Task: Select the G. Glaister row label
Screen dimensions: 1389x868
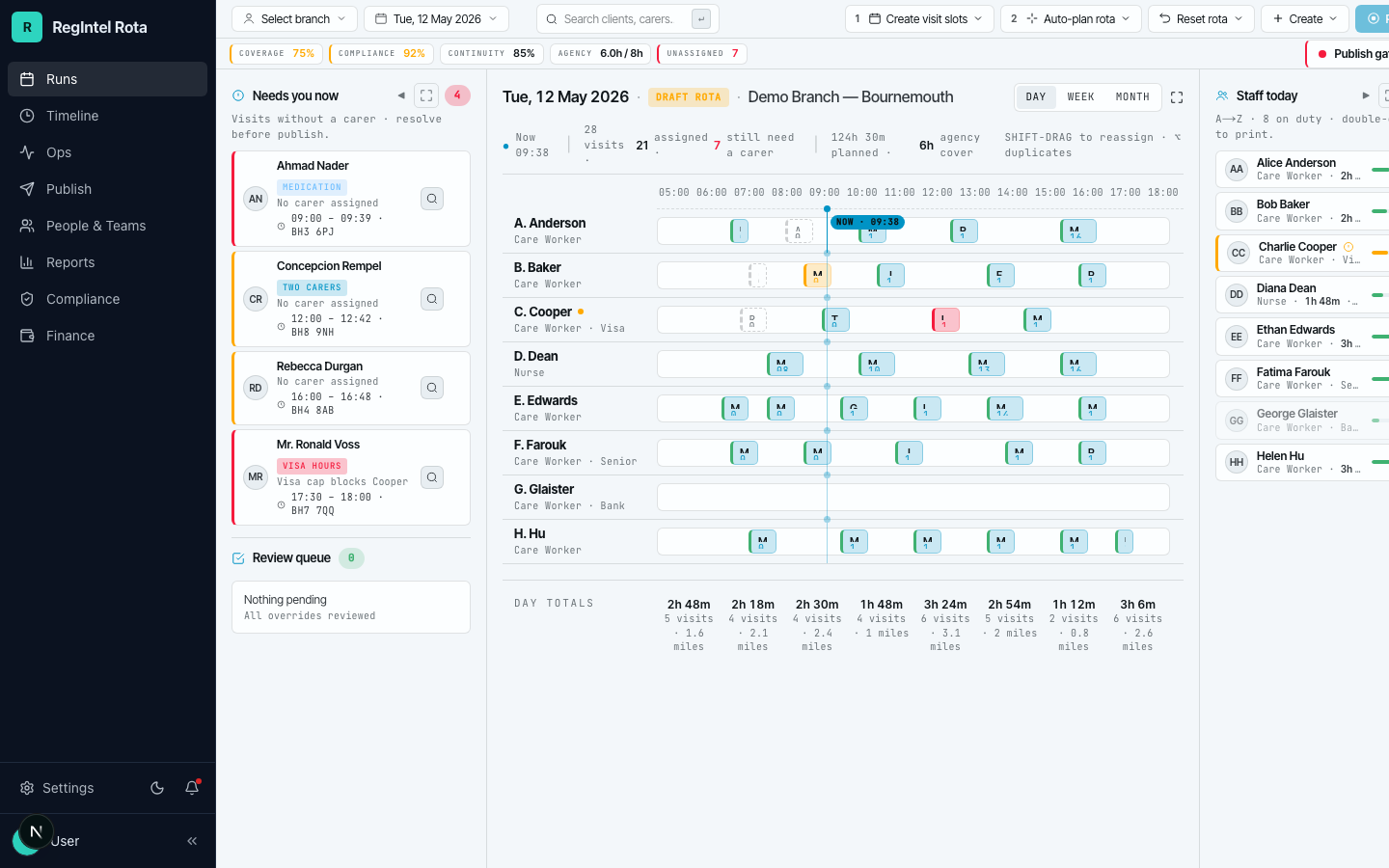Action: 569,497
